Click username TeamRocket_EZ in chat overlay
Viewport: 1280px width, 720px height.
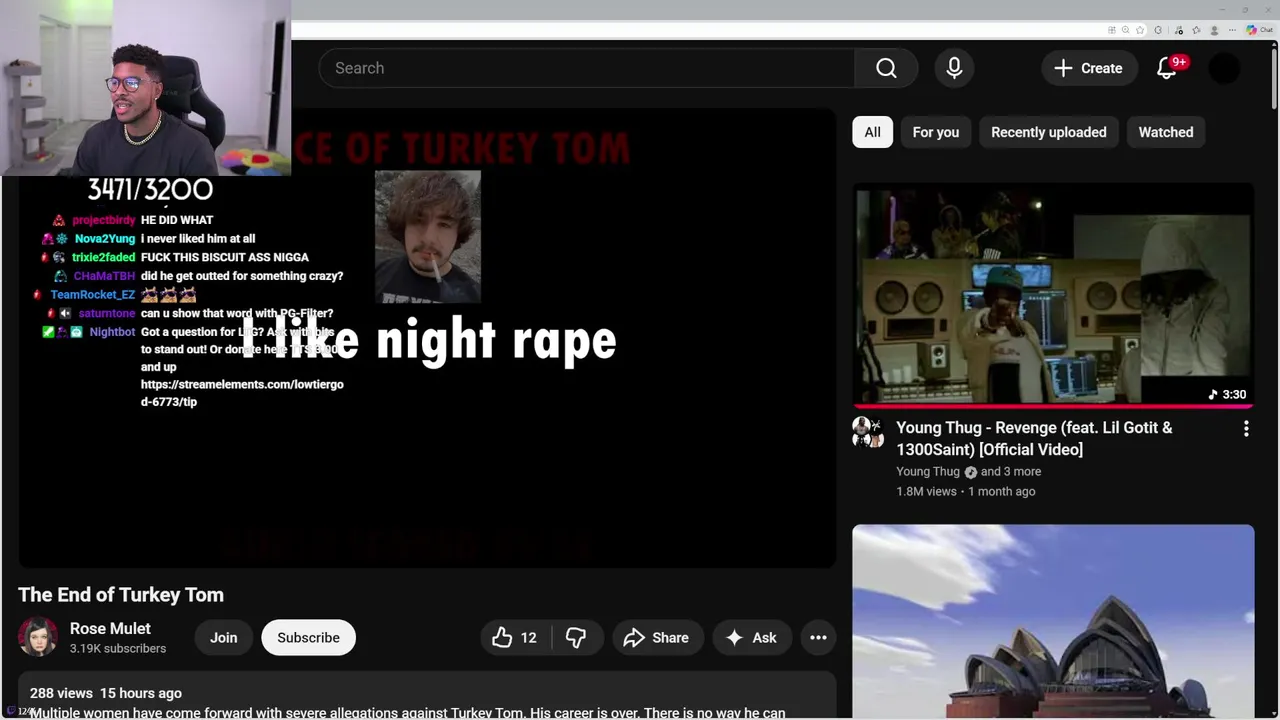[x=93, y=295]
